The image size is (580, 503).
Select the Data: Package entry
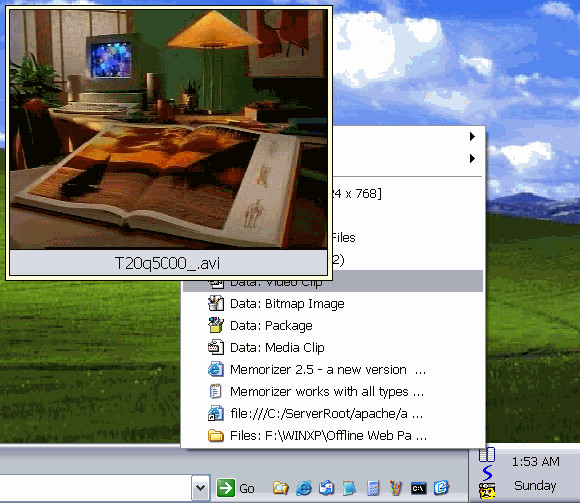(333, 325)
